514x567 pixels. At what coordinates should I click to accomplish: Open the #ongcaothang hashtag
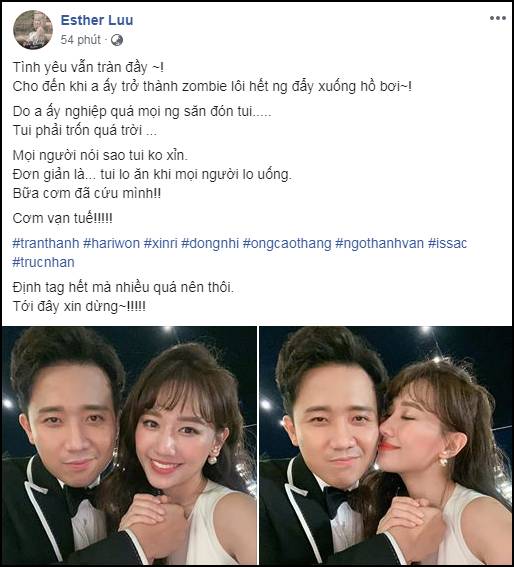point(287,244)
